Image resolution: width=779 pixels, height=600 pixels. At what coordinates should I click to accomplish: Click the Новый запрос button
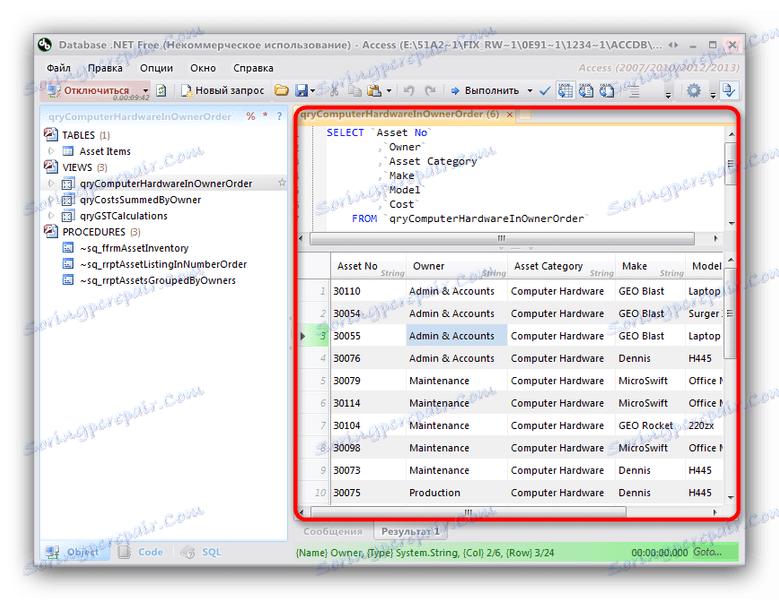(x=222, y=90)
